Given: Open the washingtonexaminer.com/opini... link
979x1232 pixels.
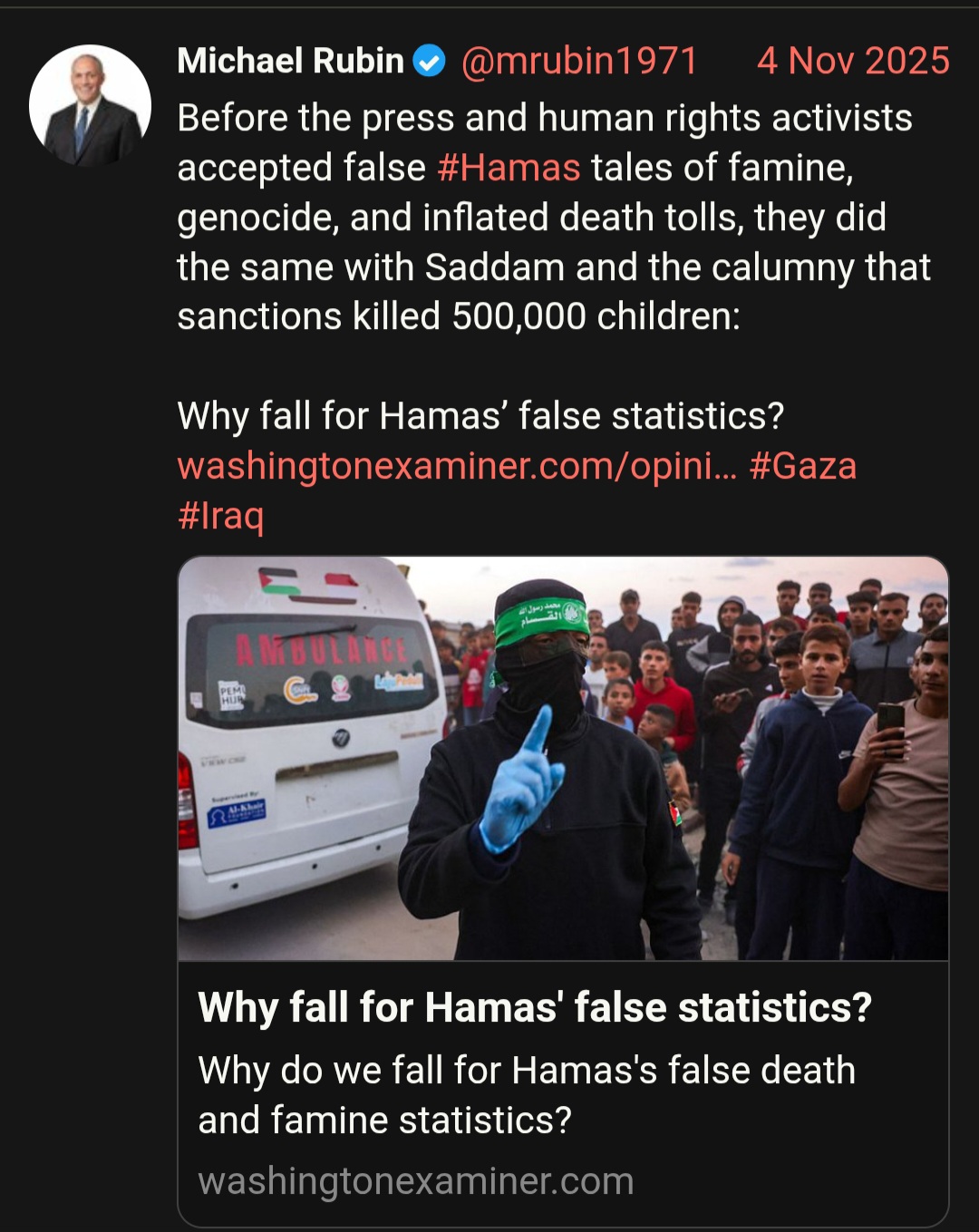Looking at the screenshot, I should pos(457,466).
